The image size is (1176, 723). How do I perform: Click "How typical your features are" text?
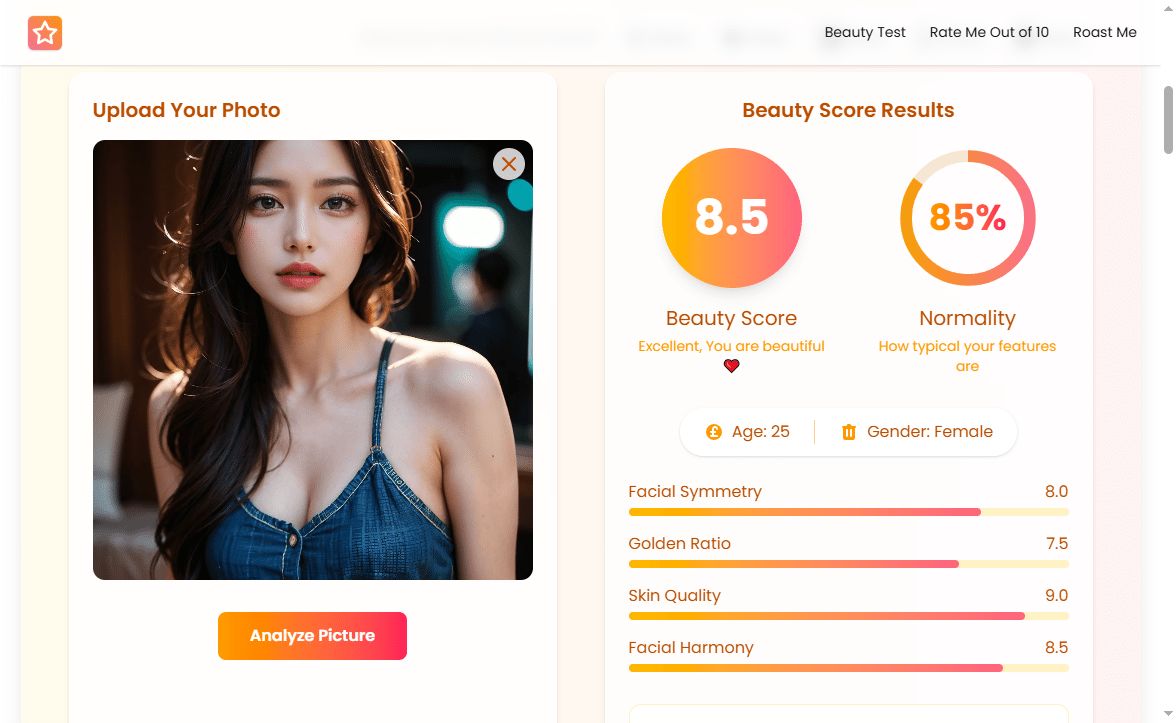[968, 356]
